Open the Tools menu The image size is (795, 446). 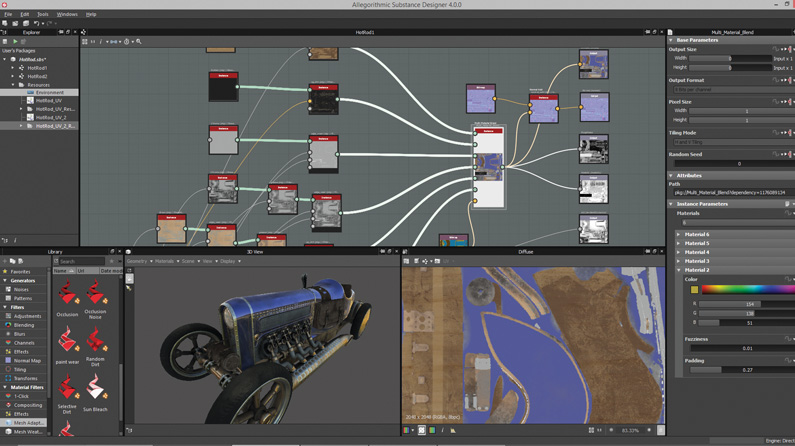click(x=43, y=14)
